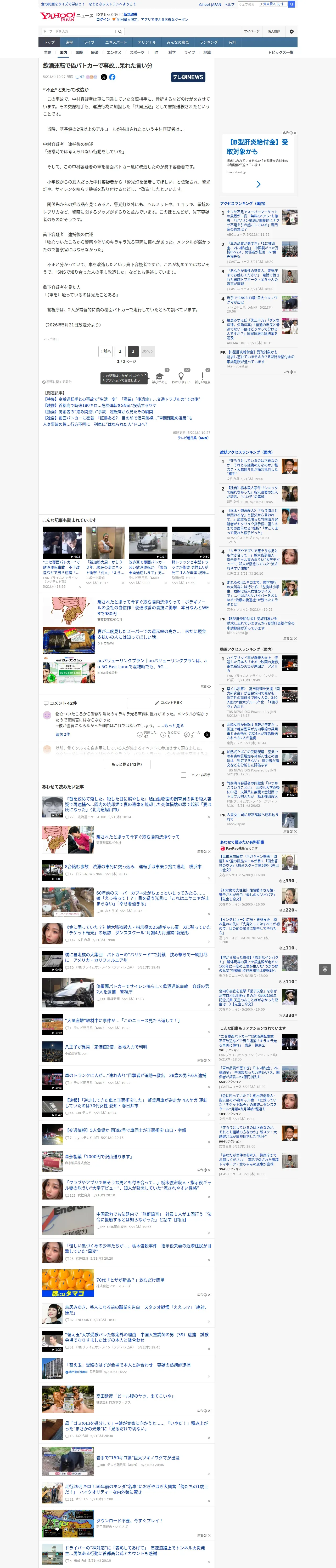Open the comment count bubble showing 42

80,77
